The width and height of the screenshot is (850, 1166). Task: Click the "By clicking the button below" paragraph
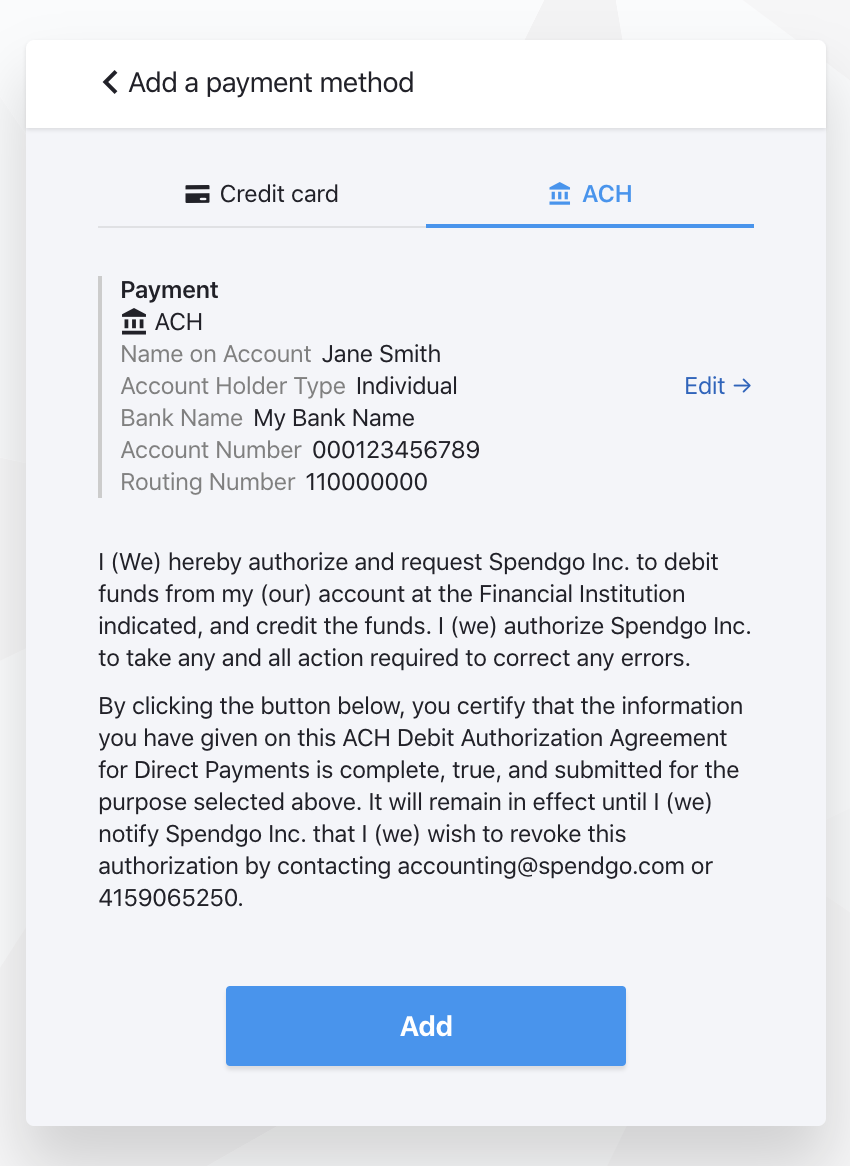tap(420, 786)
